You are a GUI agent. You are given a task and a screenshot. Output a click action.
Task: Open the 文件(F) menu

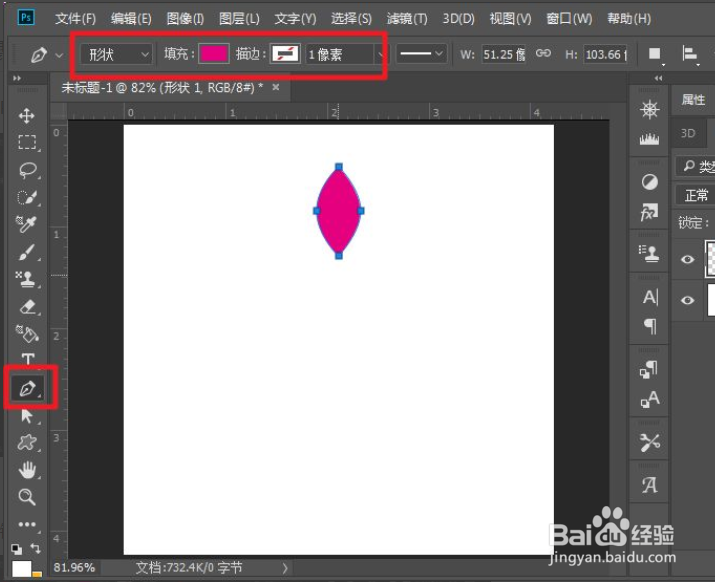(76, 19)
